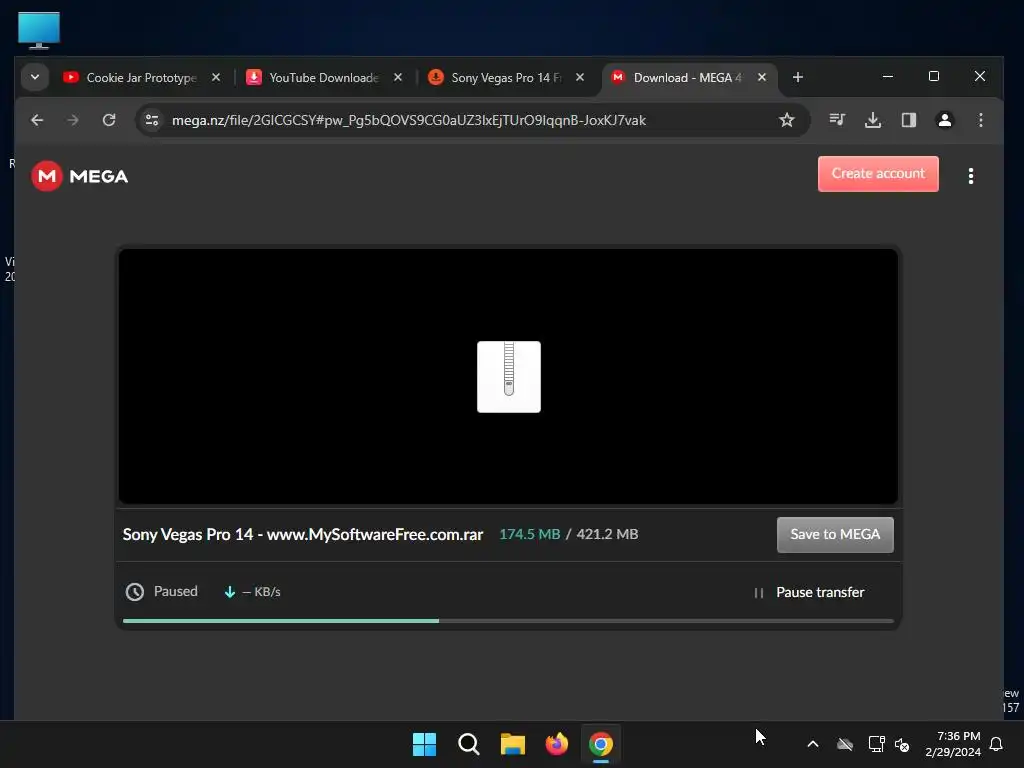Launch Firefox from the taskbar

(556, 744)
